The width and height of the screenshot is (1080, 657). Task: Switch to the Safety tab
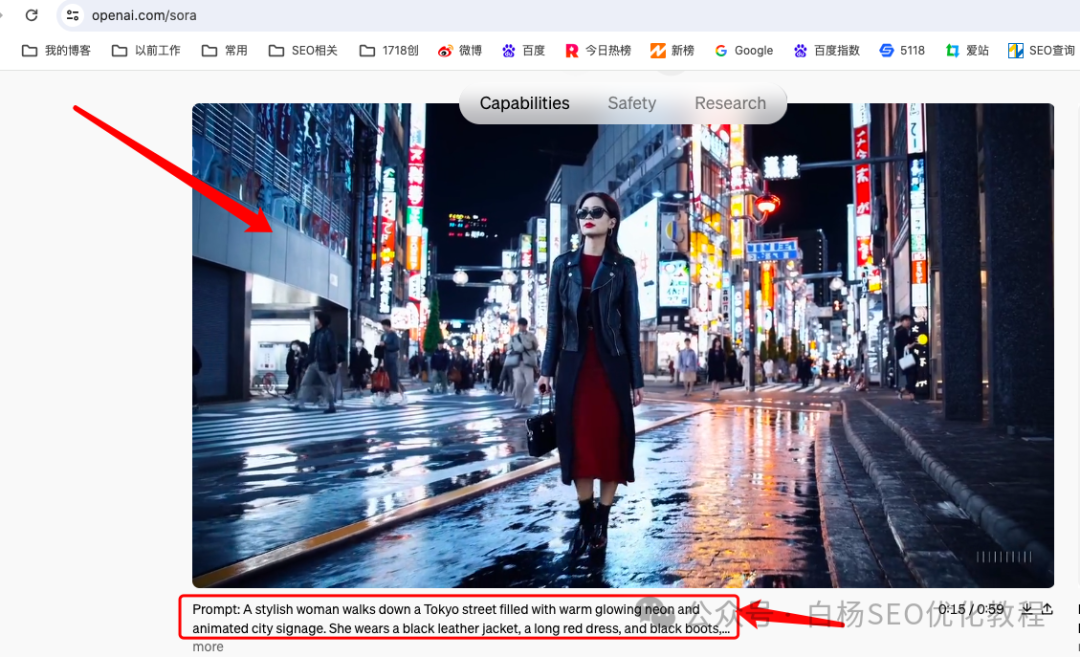point(631,103)
